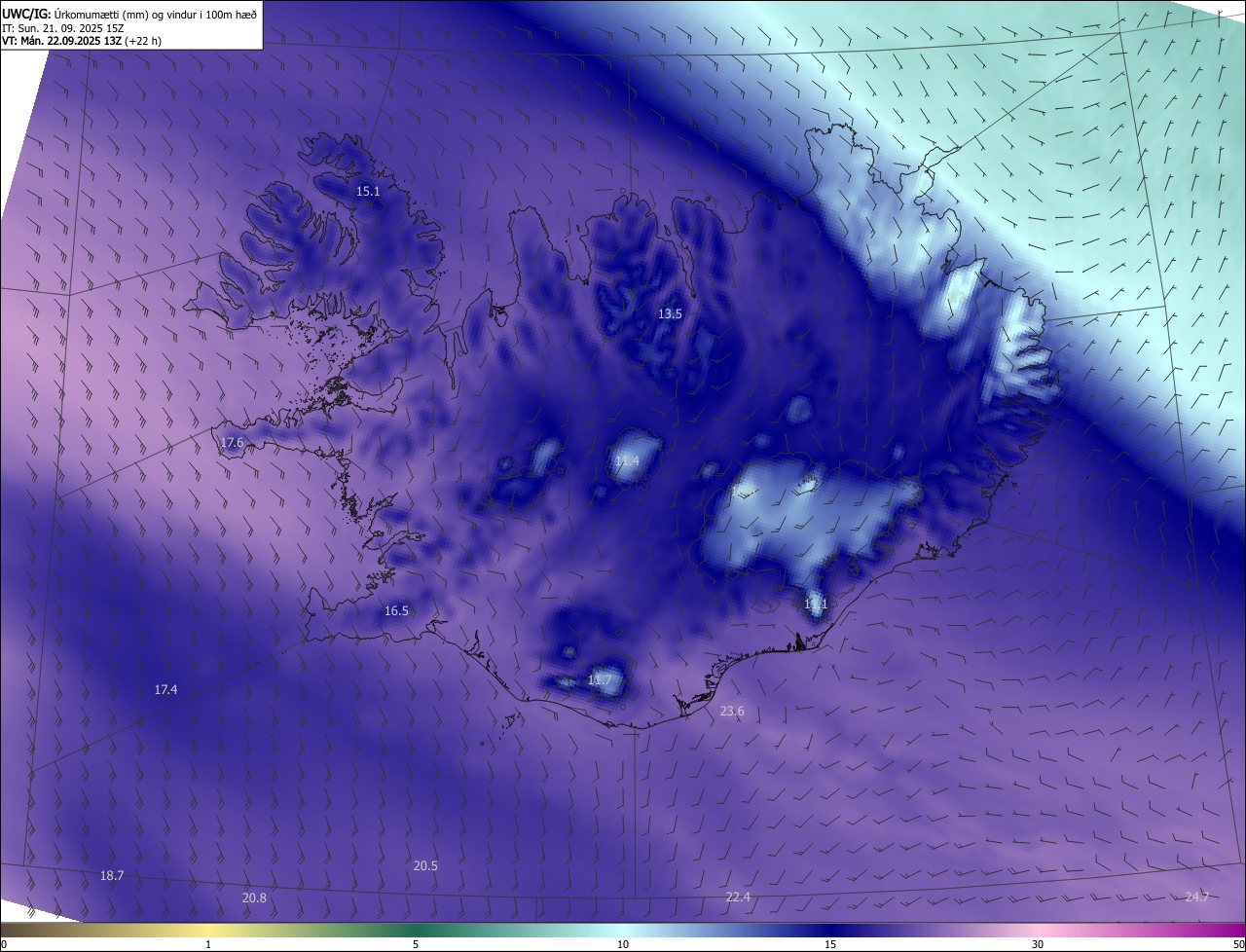This screenshot has width=1246, height=952.
Task: Click the valid time 'VT: Mán. 22.09.2025 13Z'
Action: (x=59, y=40)
